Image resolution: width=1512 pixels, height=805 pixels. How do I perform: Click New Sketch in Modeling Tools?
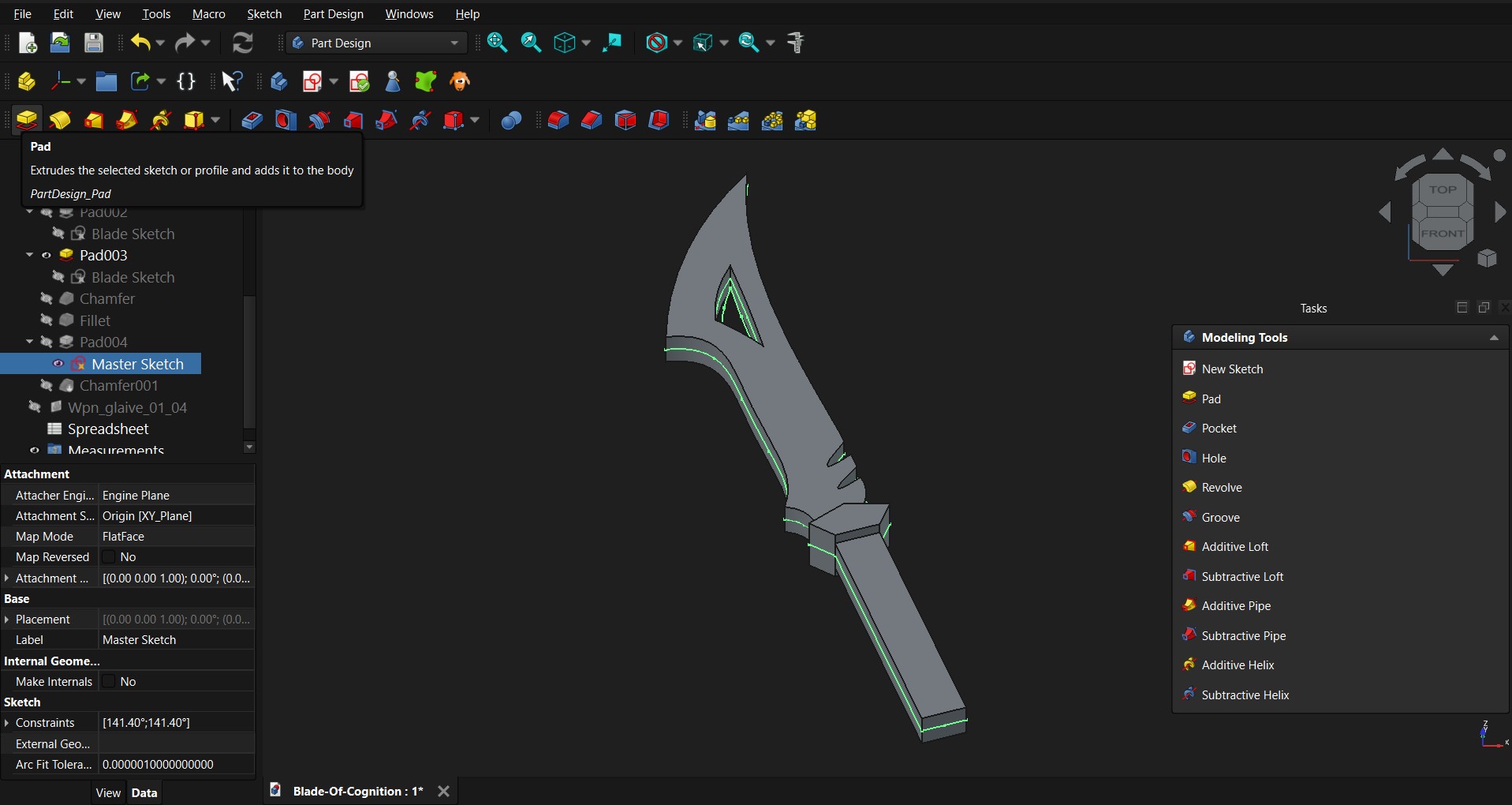(1232, 369)
